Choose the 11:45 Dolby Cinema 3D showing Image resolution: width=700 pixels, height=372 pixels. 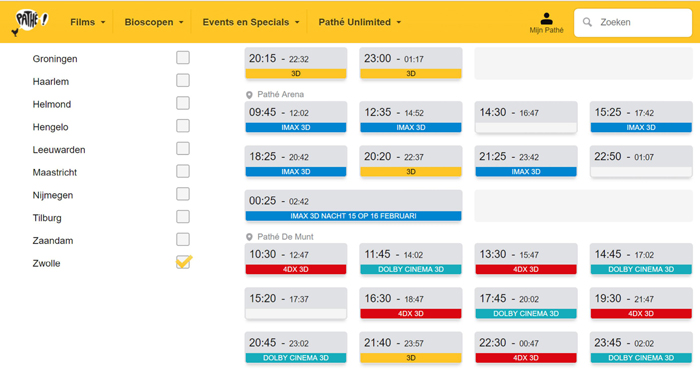click(411, 259)
